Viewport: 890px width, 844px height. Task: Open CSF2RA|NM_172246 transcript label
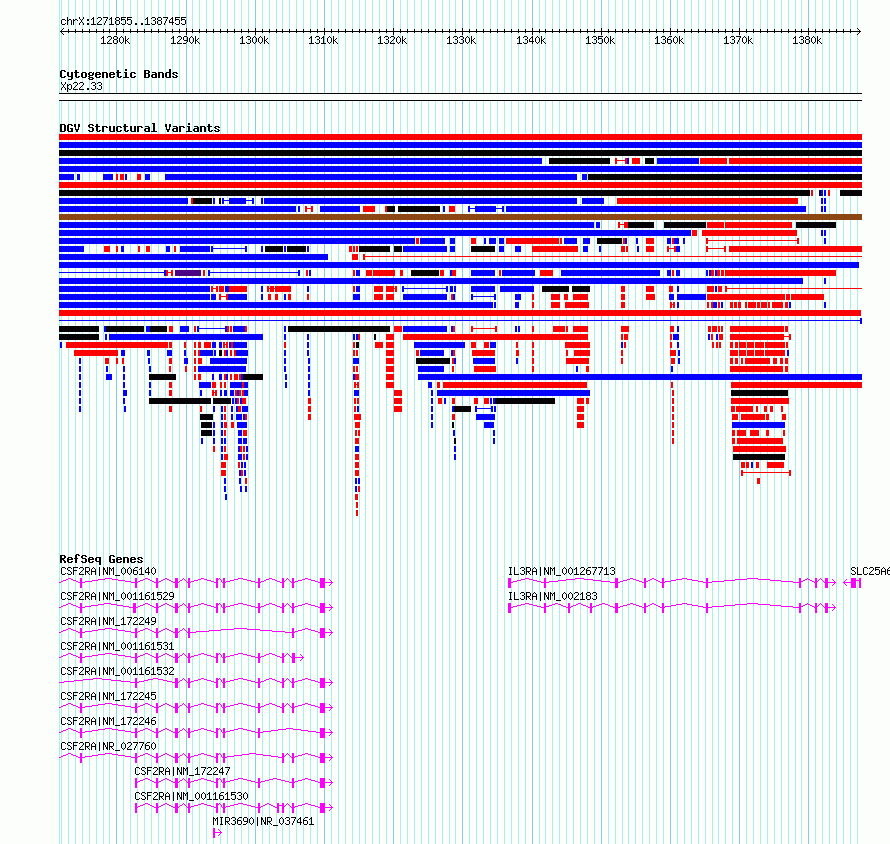click(x=108, y=721)
